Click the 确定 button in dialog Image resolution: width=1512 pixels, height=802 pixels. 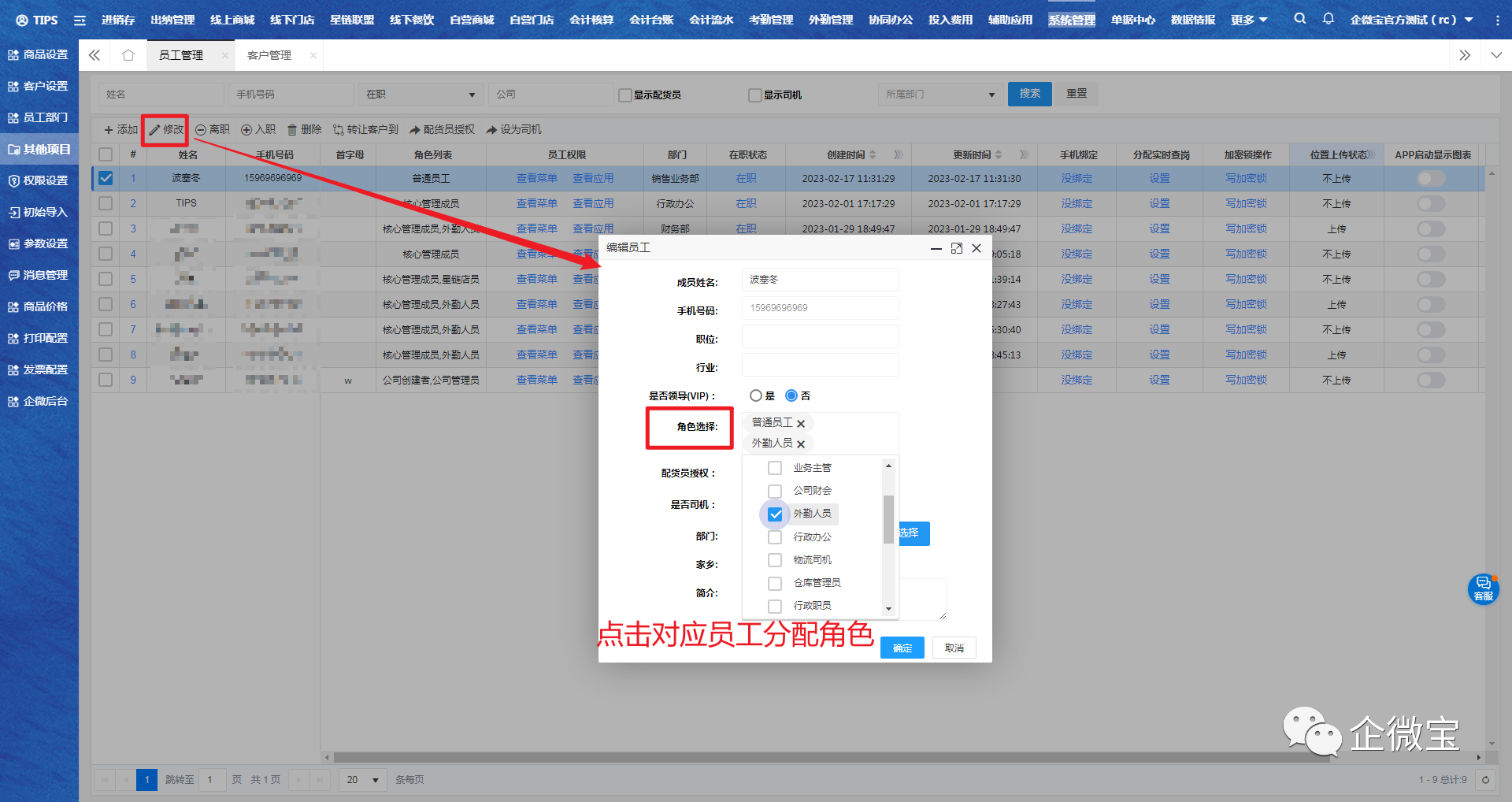[x=902, y=648]
